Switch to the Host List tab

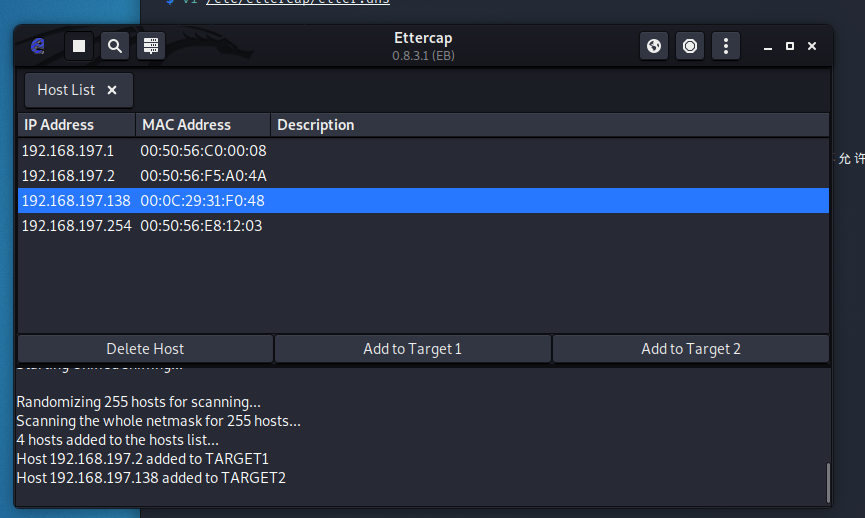pyautogui.click(x=66, y=90)
